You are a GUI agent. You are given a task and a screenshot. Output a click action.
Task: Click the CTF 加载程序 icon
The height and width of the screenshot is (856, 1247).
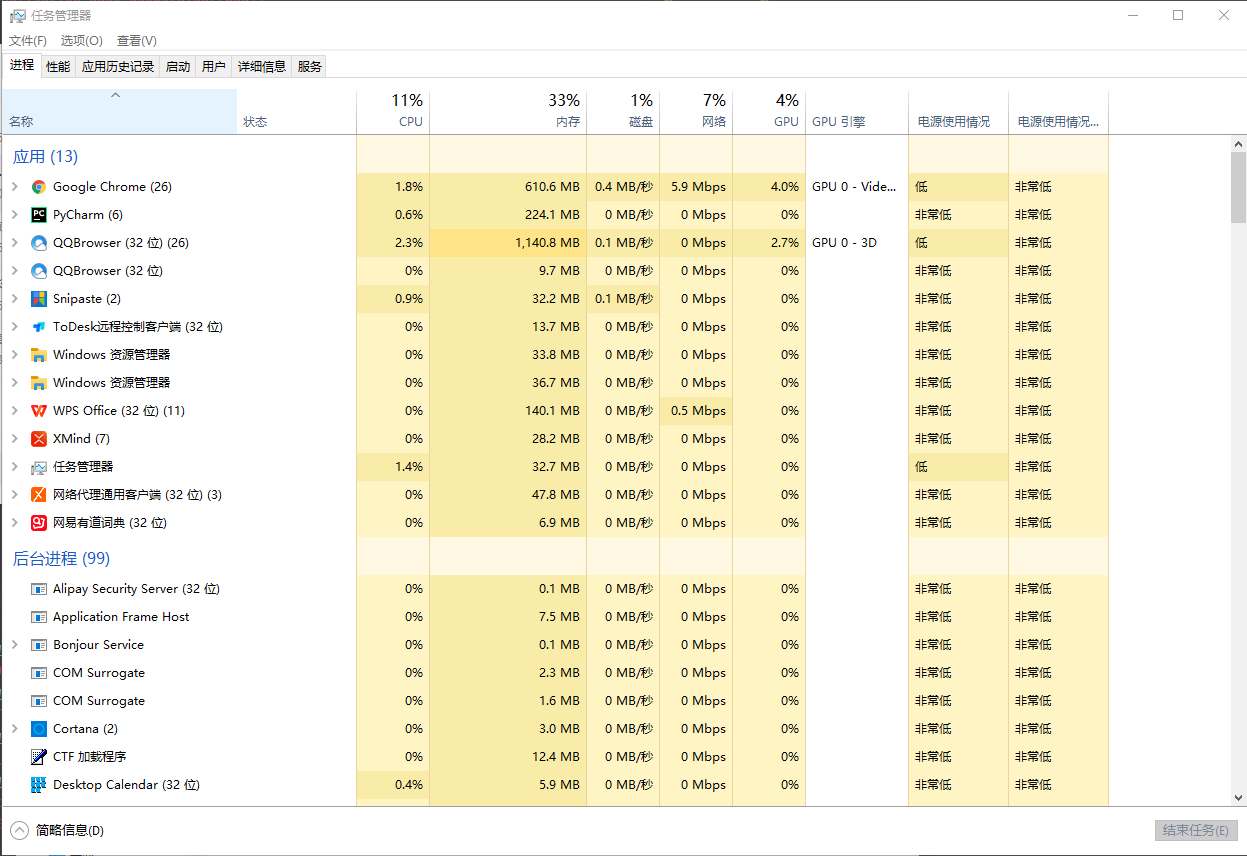click(x=39, y=757)
